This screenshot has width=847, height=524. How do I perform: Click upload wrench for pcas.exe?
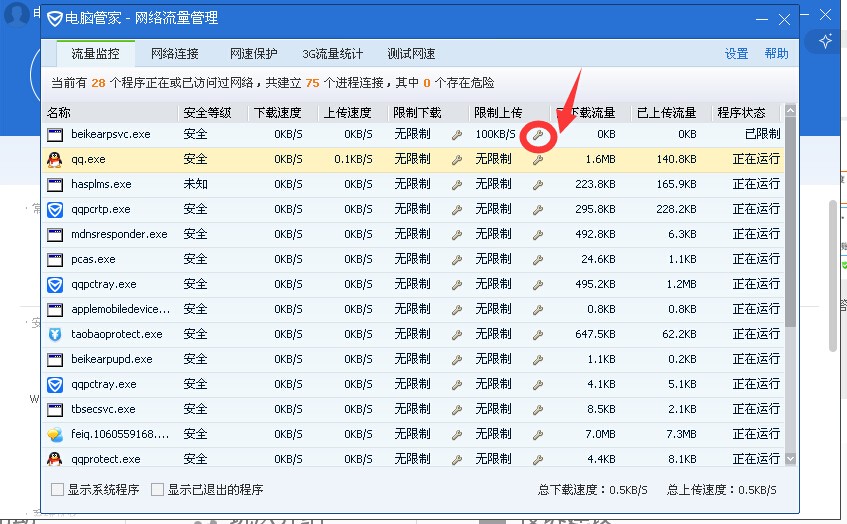(x=537, y=260)
